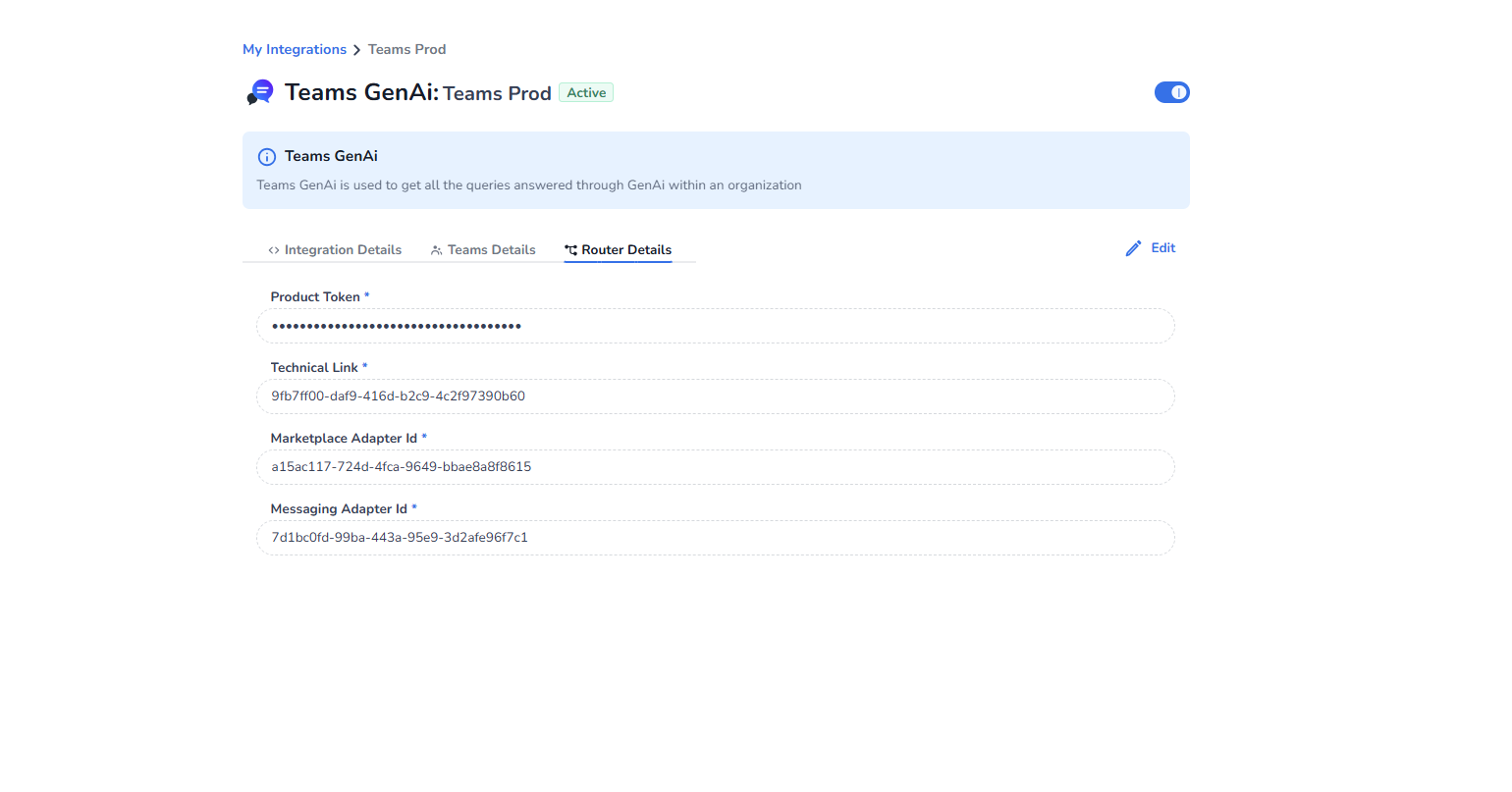Viewport: 1512px width, 792px height.
Task: Click the Product Token field
Action: [x=716, y=326]
